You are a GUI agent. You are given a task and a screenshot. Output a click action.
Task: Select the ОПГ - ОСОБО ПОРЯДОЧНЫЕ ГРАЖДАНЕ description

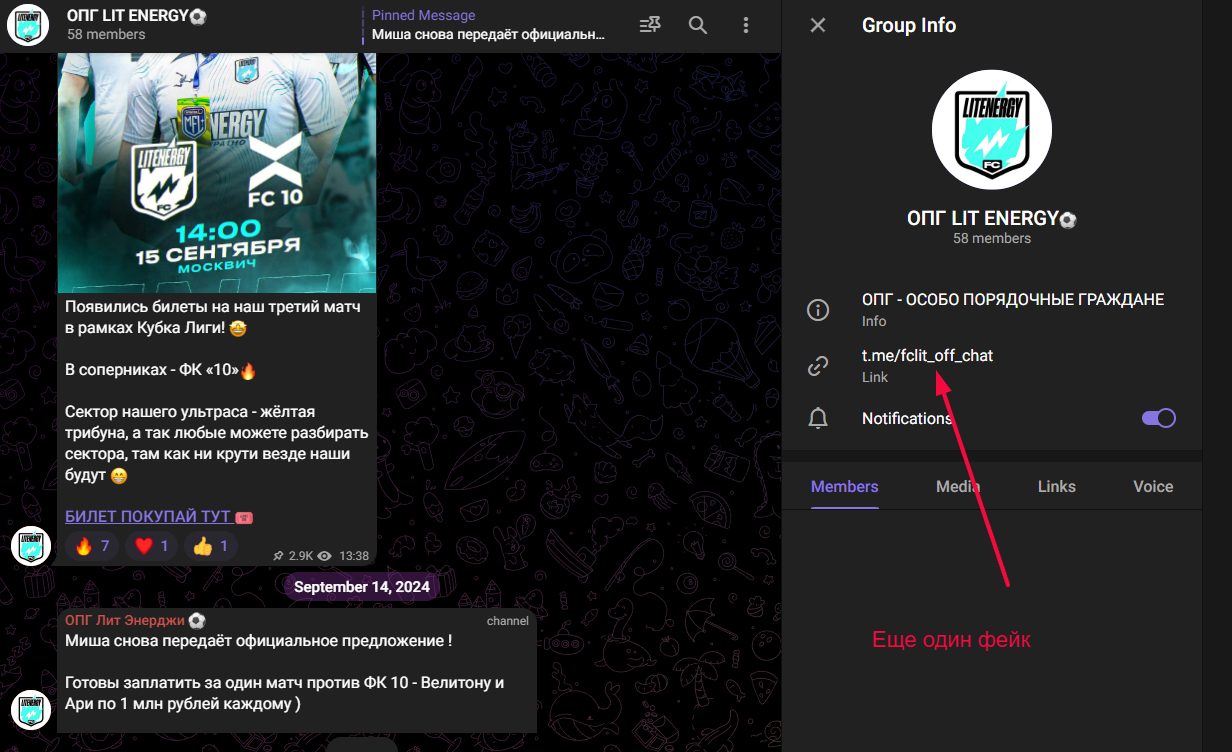(x=1013, y=300)
